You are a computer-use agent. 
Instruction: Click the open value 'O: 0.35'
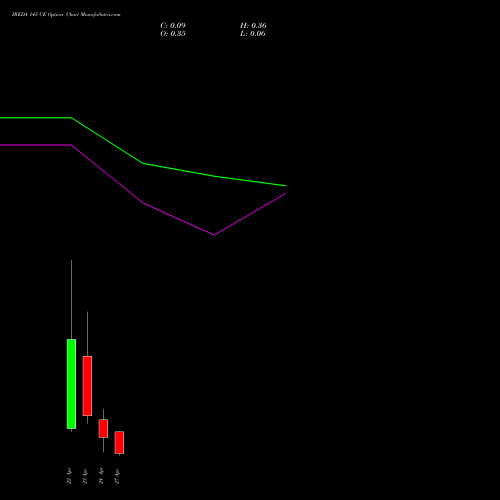tap(173, 34)
